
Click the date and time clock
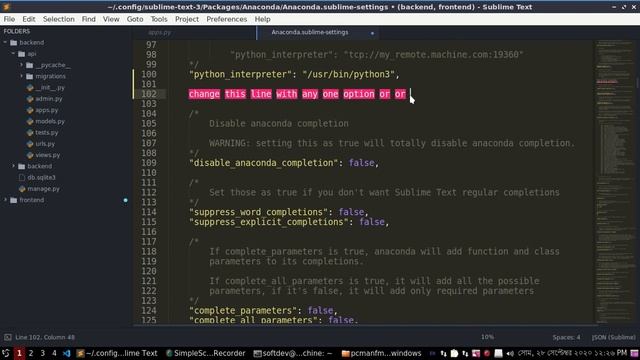572,353
